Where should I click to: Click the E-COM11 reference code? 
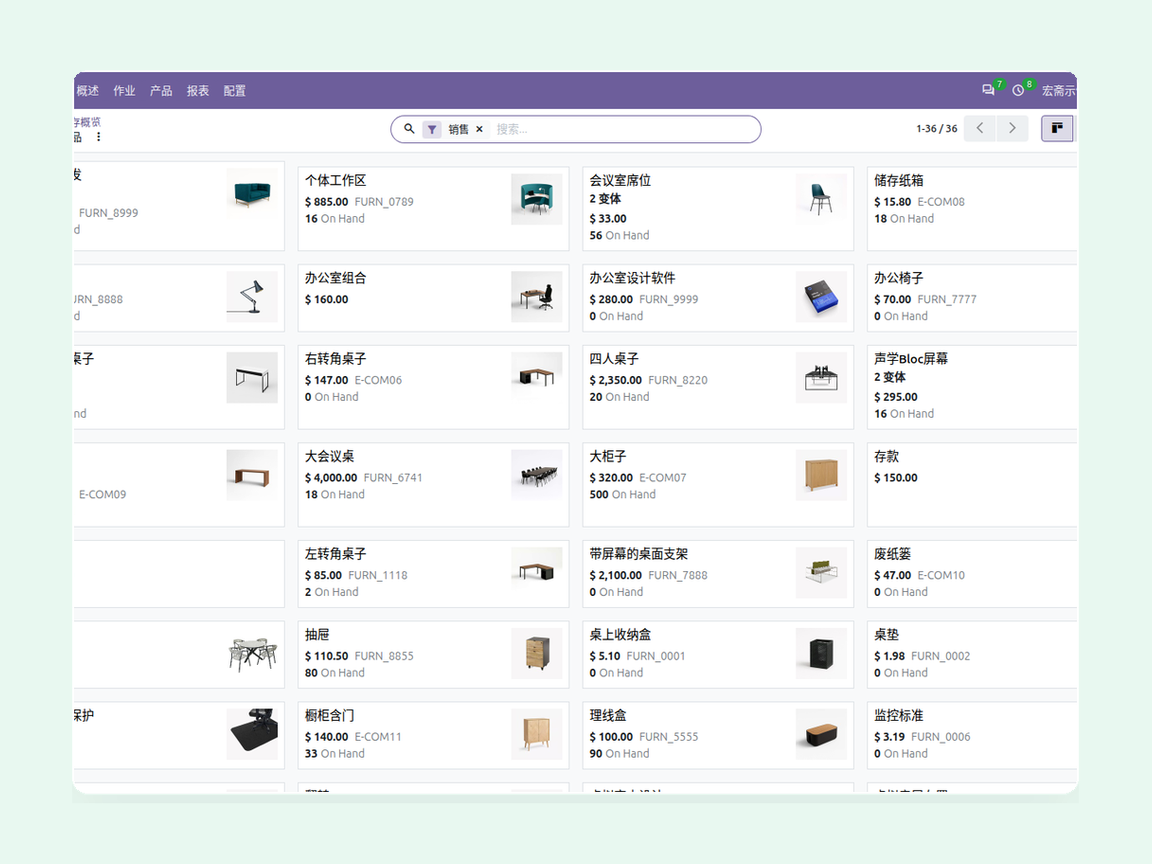point(378,737)
